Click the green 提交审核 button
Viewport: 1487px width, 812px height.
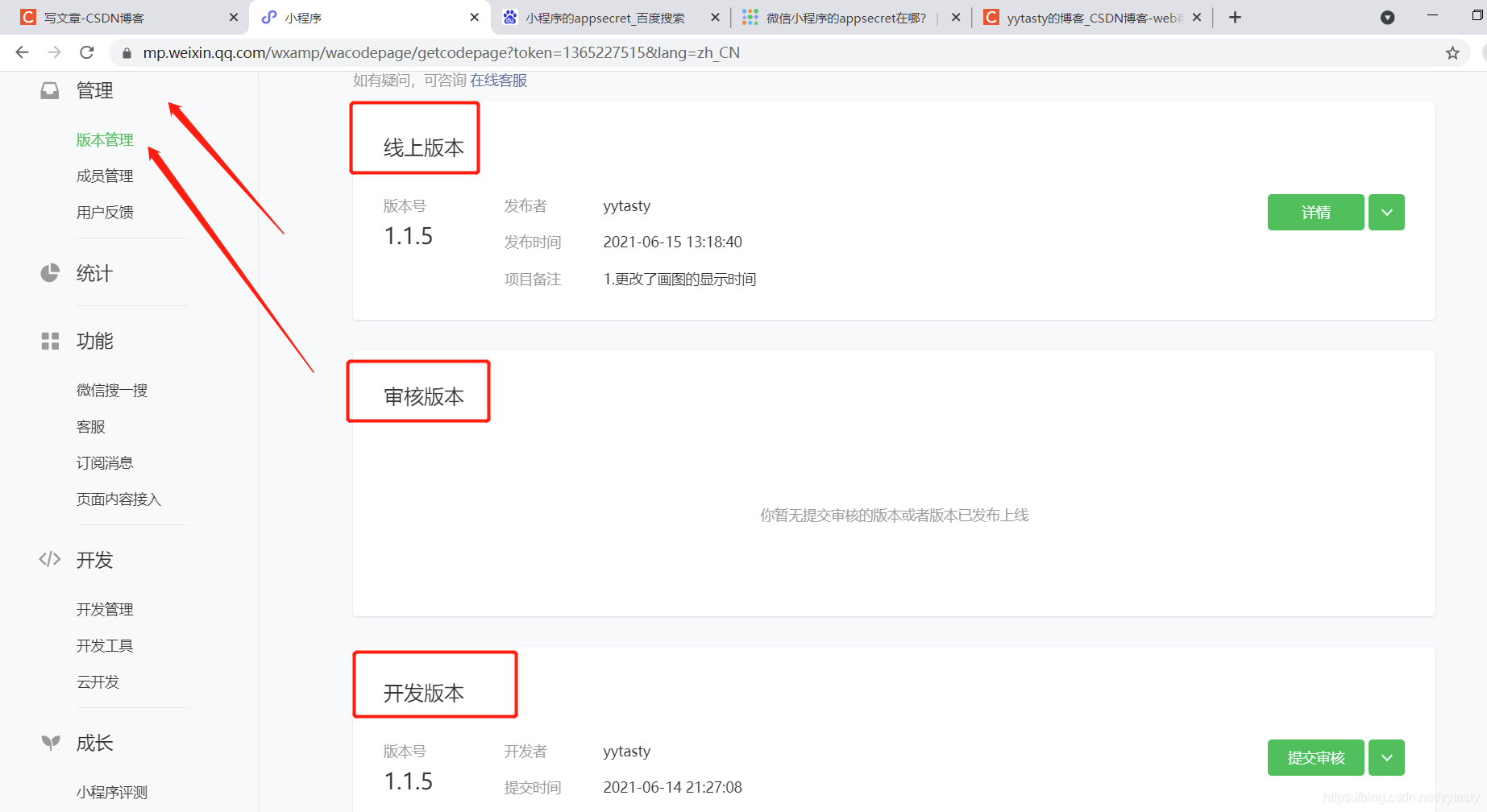click(x=1315, y=757)
